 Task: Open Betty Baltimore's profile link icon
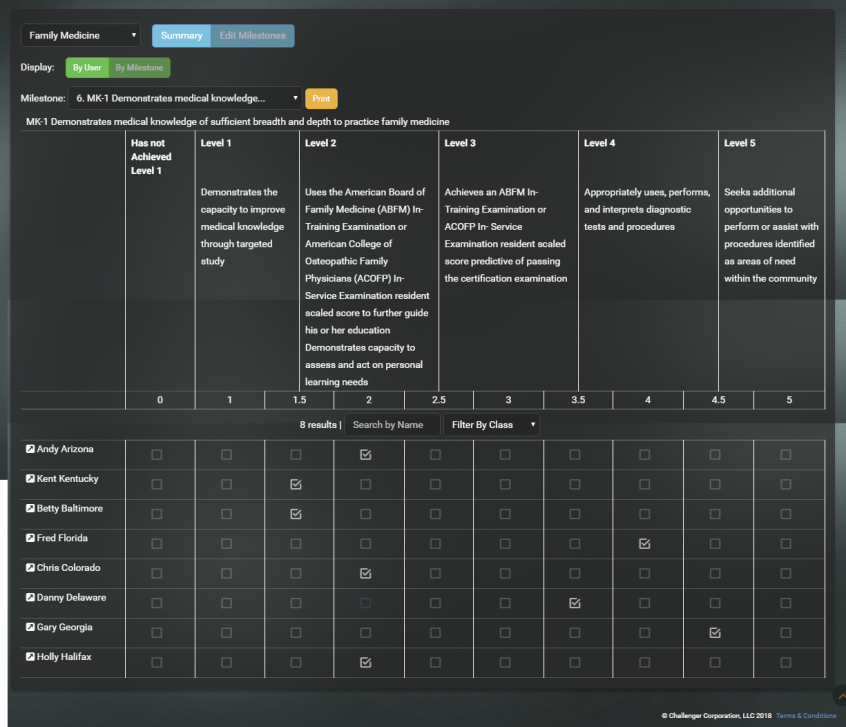[x=30, y=508]
